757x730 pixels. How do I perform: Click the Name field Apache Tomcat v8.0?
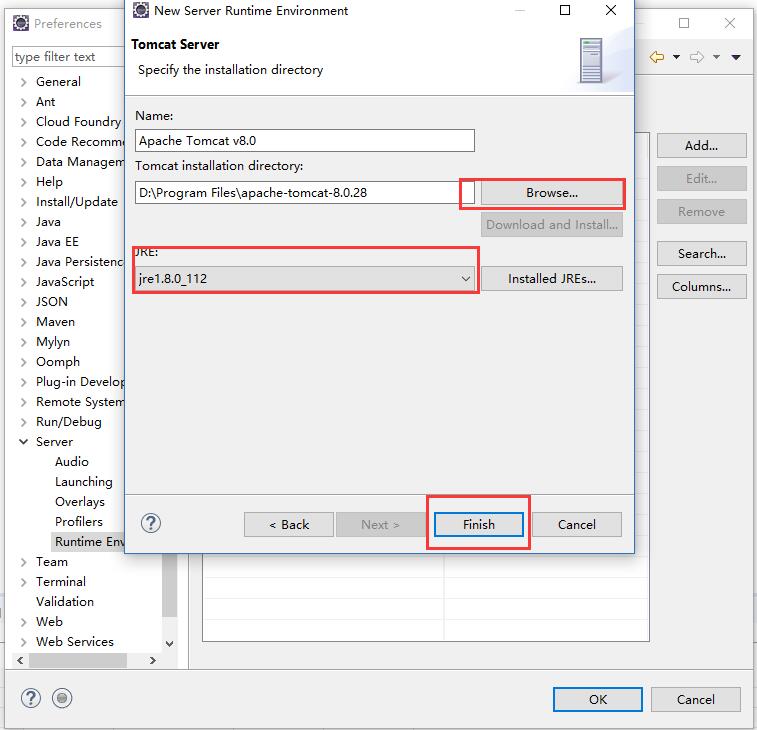(x=305, y=140)
